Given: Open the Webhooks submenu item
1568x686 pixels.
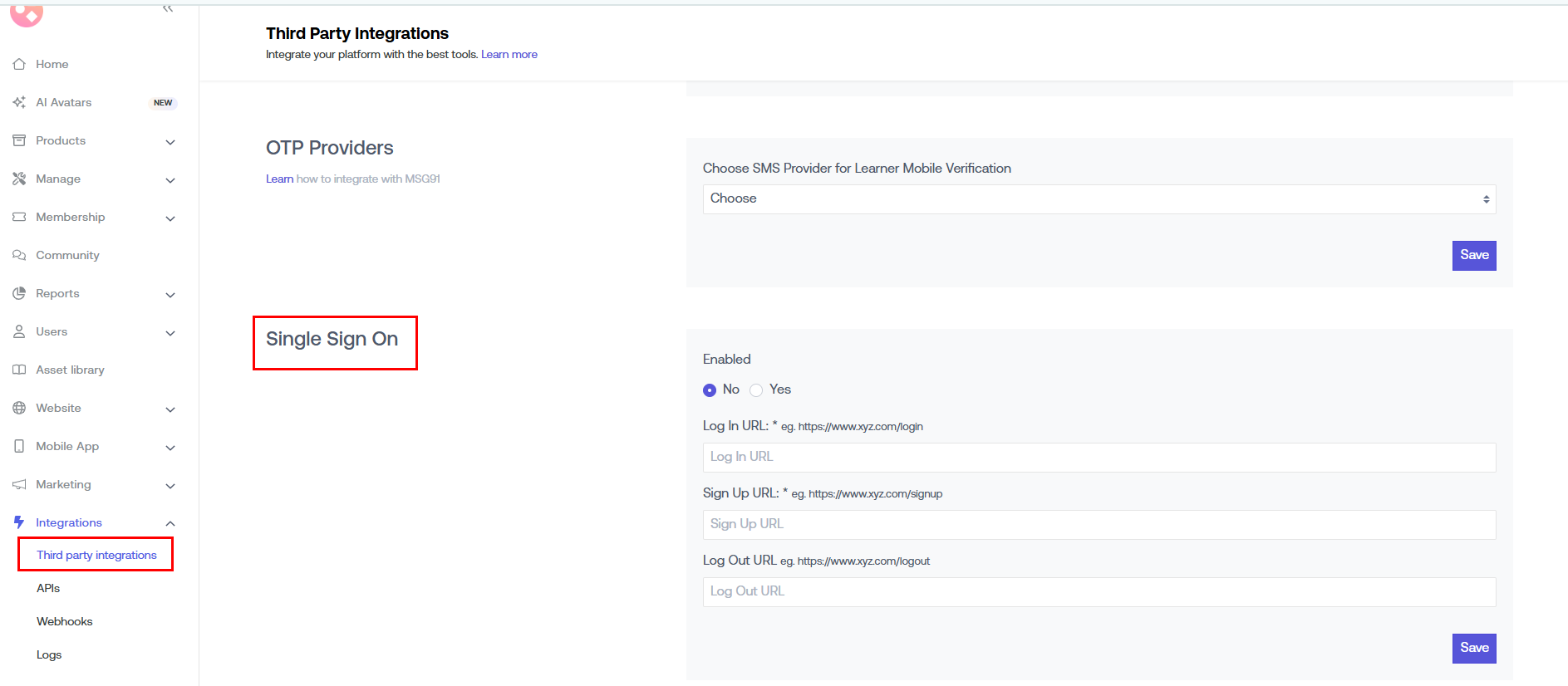Looking at the screenshot, I should click(x=65, y=621).
